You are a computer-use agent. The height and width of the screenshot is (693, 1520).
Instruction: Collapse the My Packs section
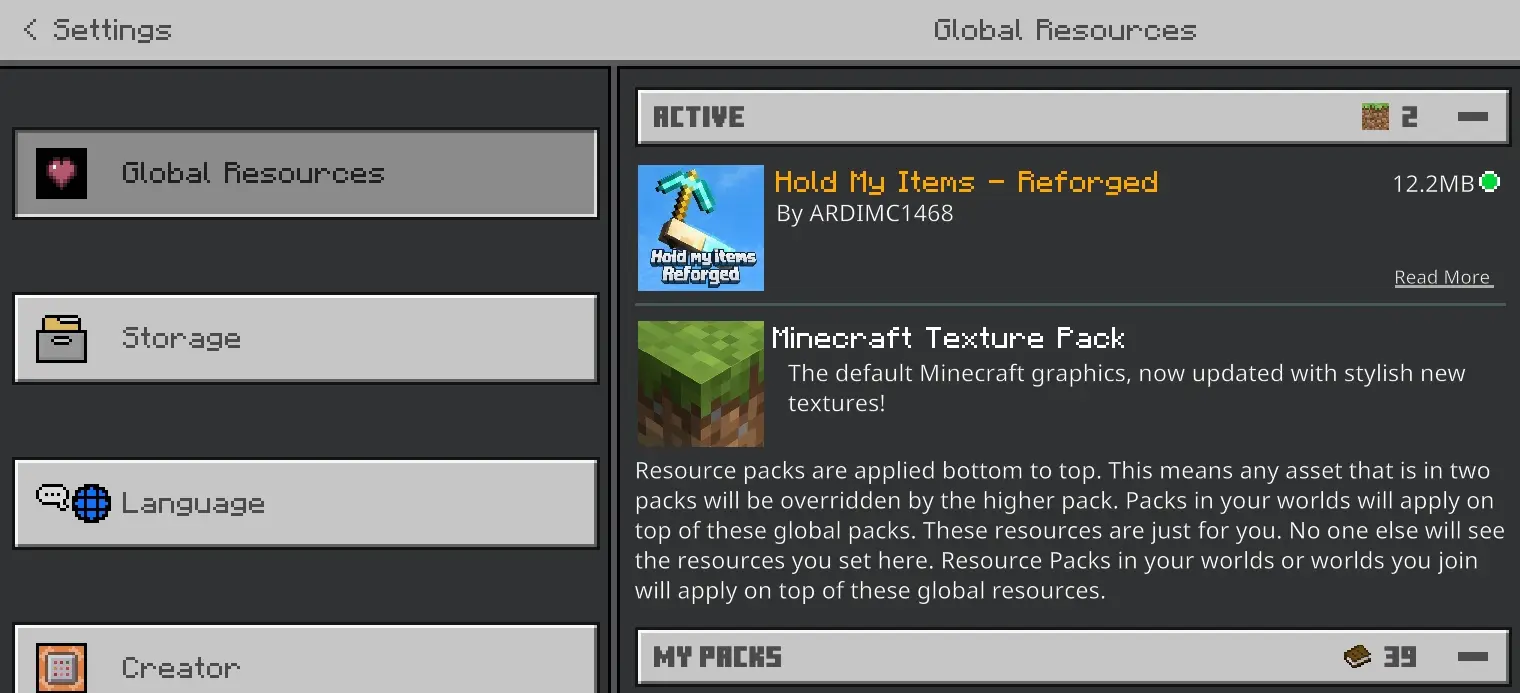[x=1473, y=657]
